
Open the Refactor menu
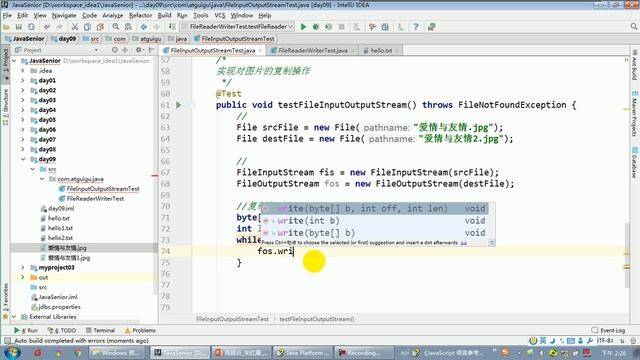[140, 16]
